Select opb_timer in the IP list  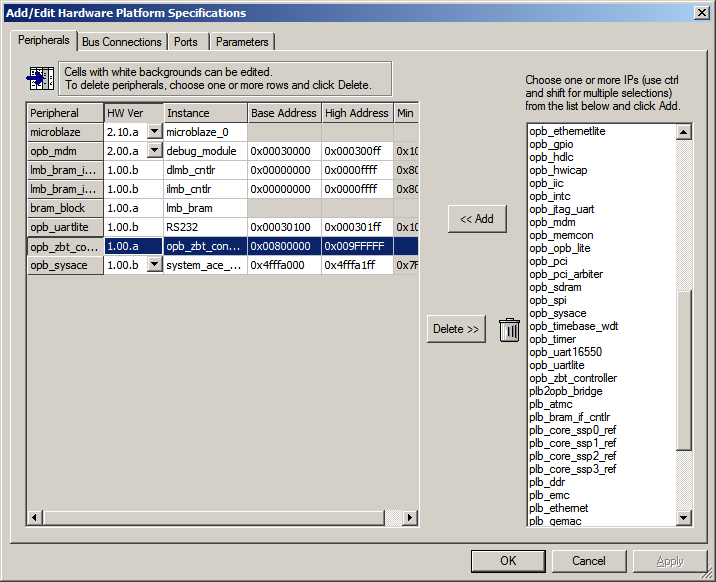click(x=552, y=339)
